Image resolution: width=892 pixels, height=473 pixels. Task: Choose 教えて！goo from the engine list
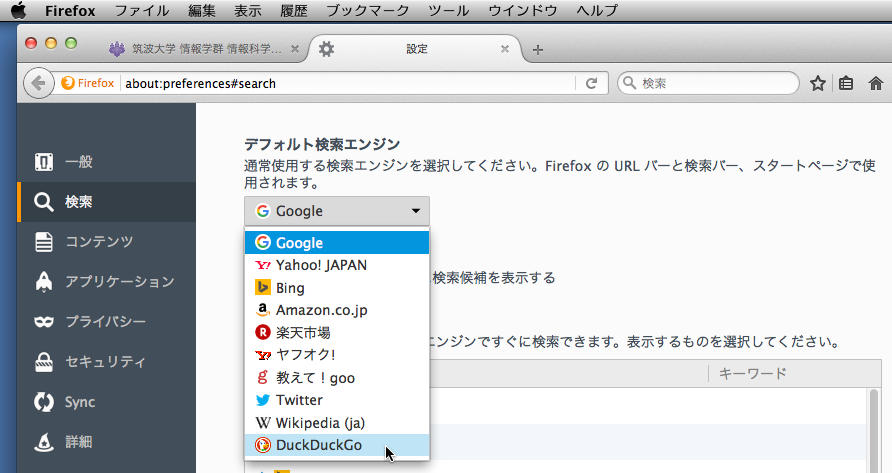pos(337,377)
